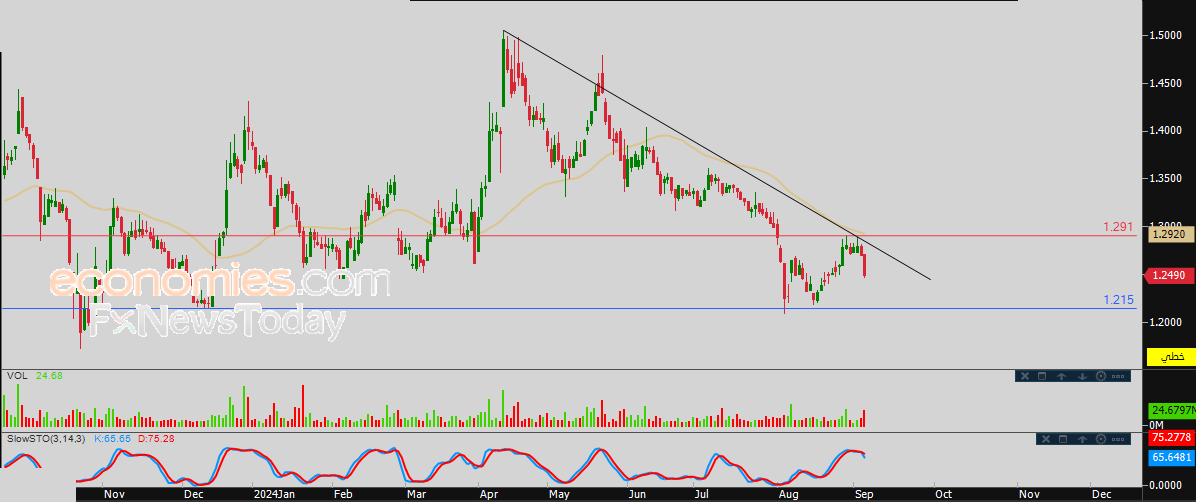Click the 1.215 support level label
Screen dimensions: 1196x502
click(x=1117, y=301)
